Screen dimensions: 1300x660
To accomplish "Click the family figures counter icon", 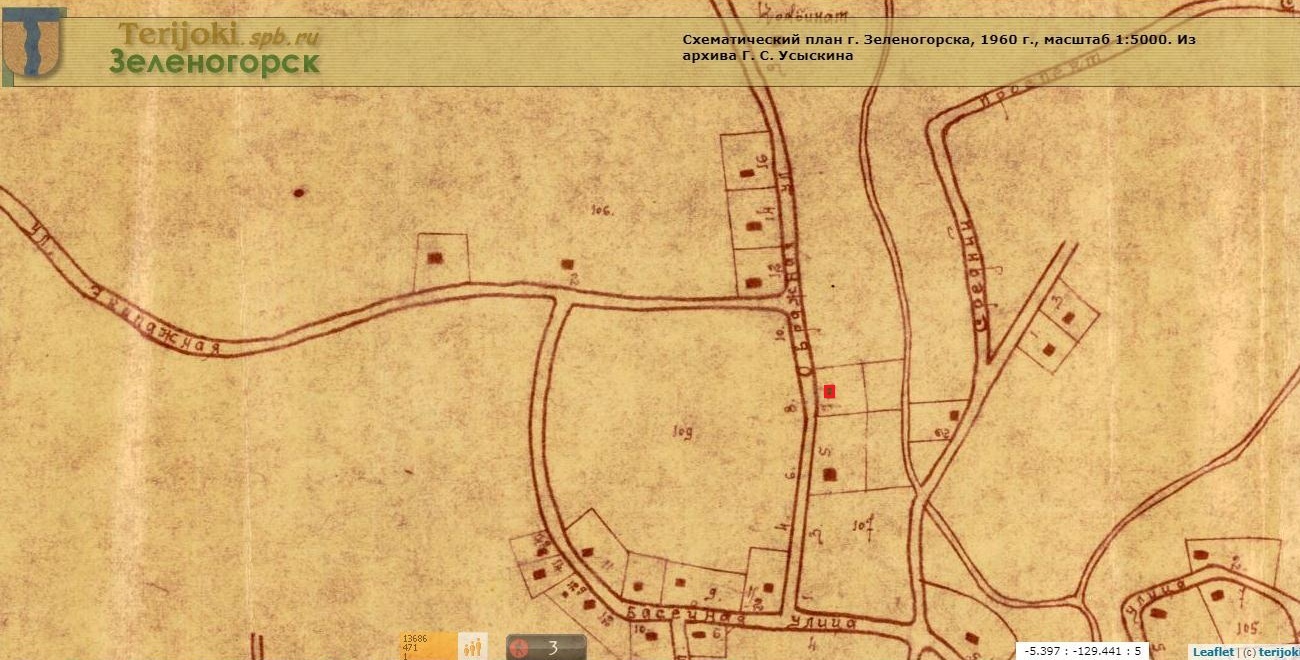I will [x=473, y=646].
